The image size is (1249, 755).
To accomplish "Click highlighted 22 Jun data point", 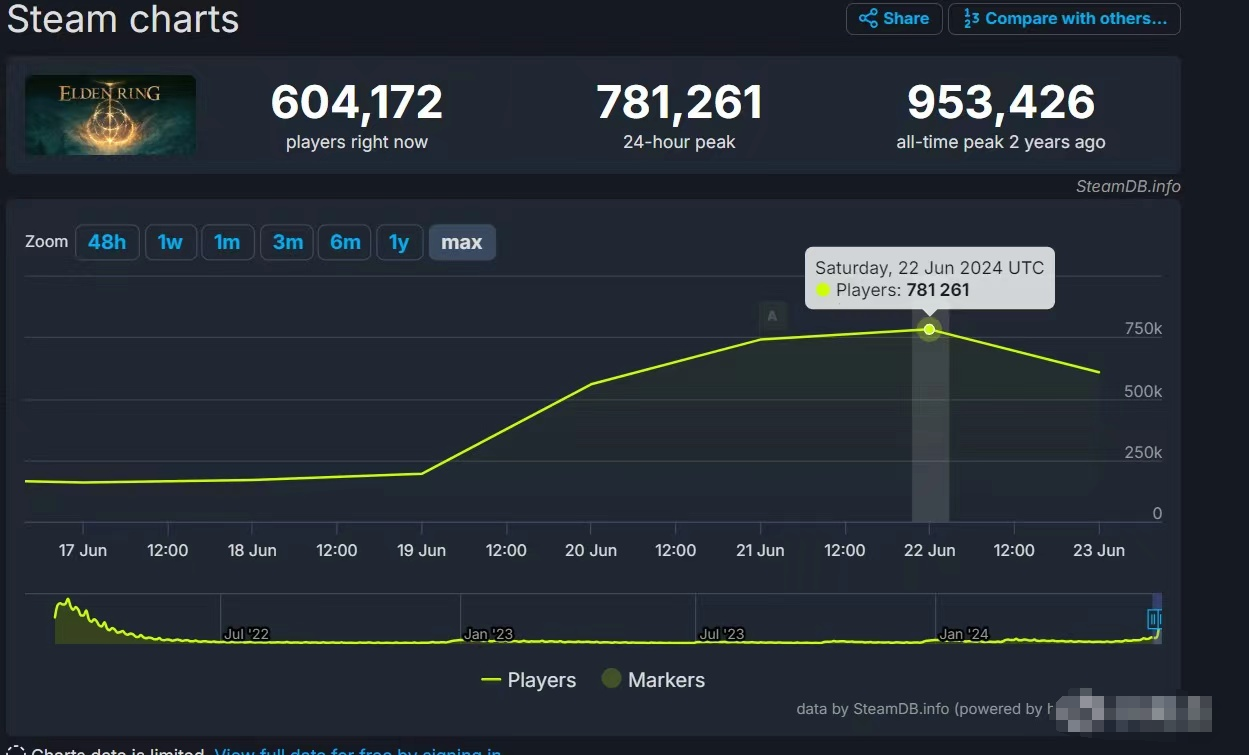I will [930, 329].
